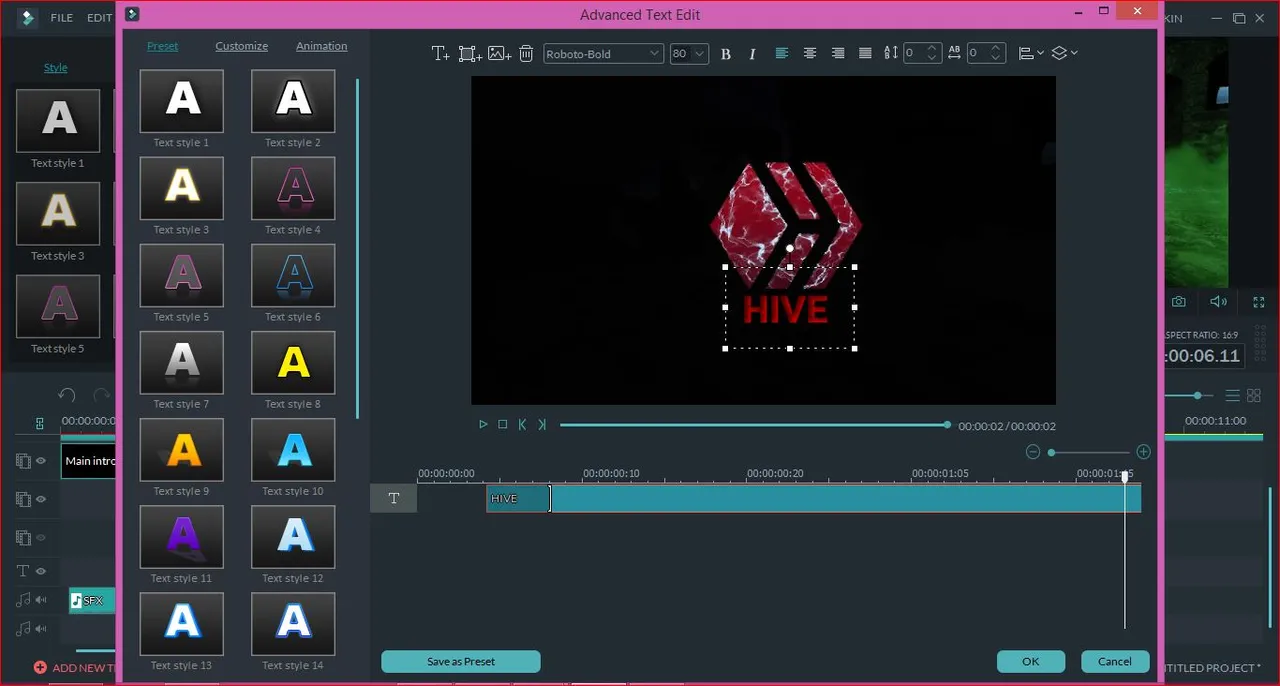Switch to the Animation tab
The height and width of the screenshot is (686, 1280).
[x=322, y=46]
